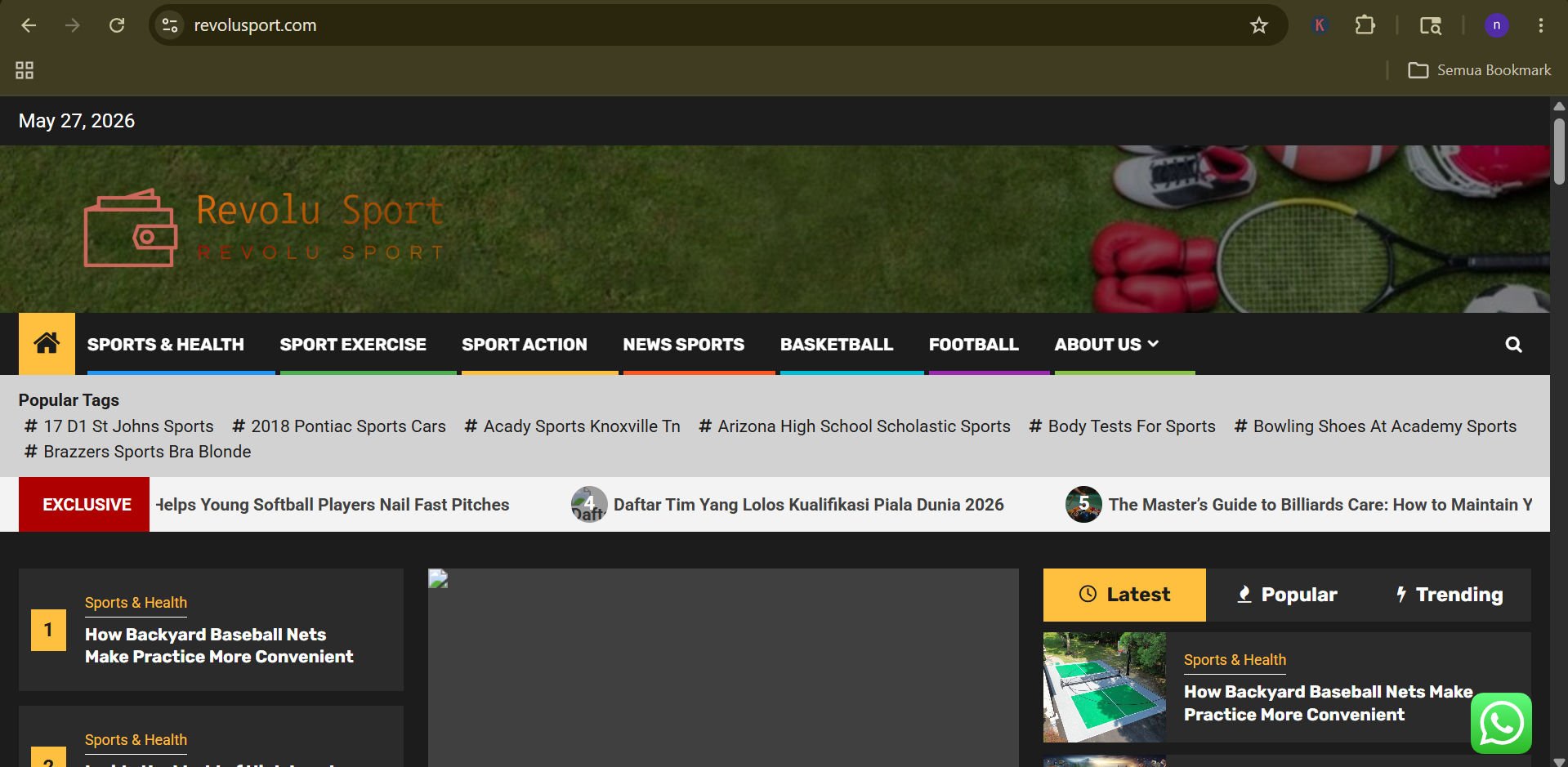
Task: Click the browser forward arrow
Action: [73, 25]
